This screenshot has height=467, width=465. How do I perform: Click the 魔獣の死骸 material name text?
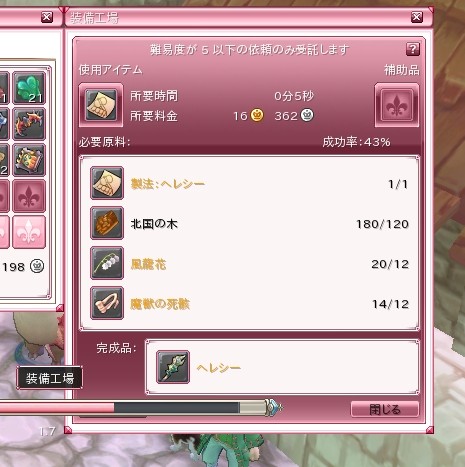click(160, 304)
